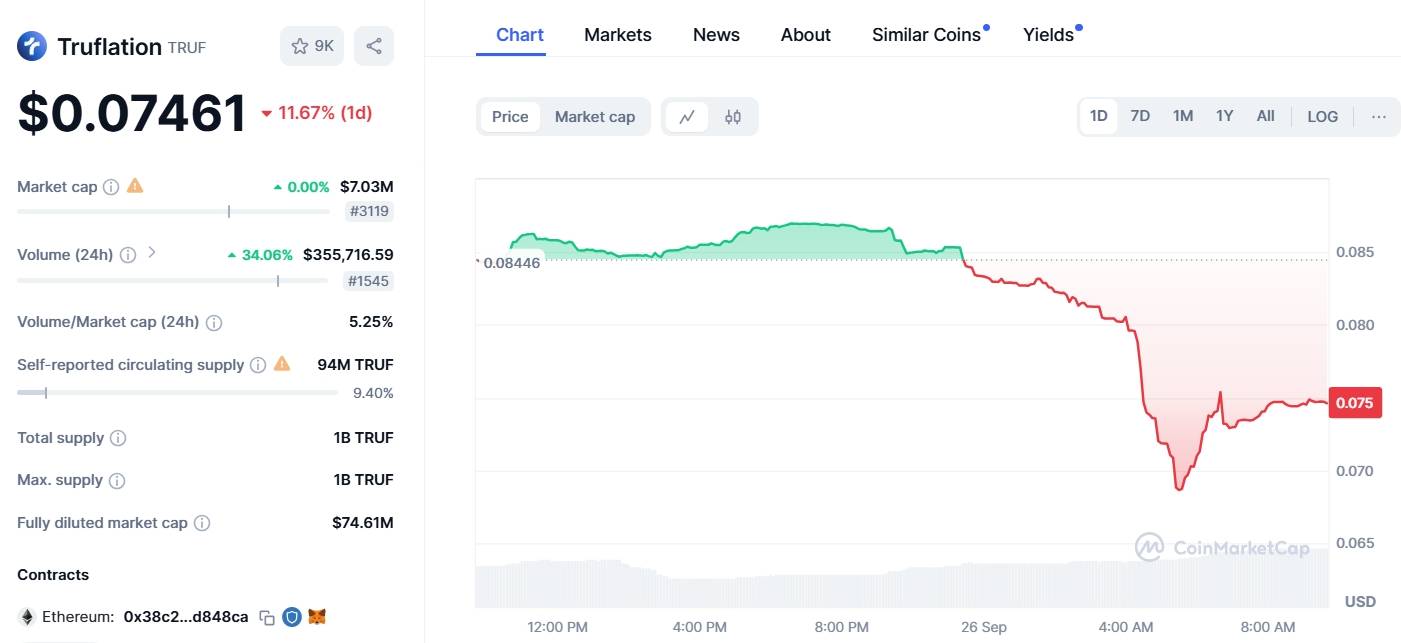
Task: Switch to the candlestick chart icon
Action: point(733,117)
